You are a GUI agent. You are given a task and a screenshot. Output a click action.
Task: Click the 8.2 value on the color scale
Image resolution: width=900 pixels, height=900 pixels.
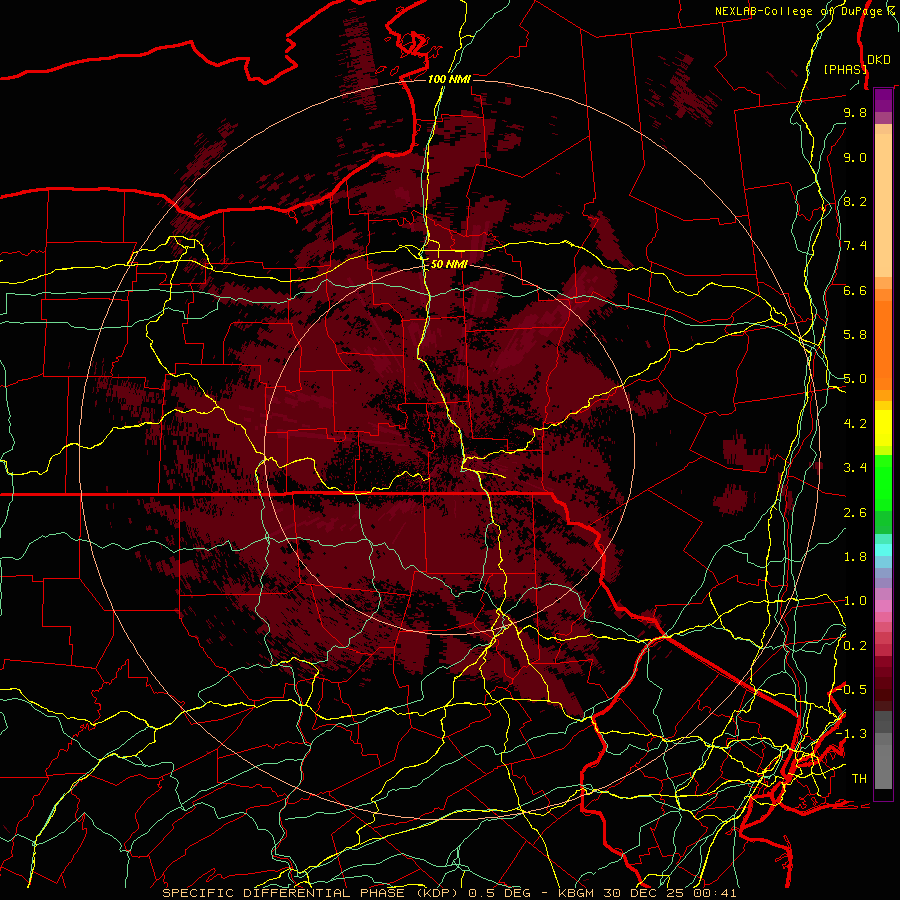click(x=855, y=201)
